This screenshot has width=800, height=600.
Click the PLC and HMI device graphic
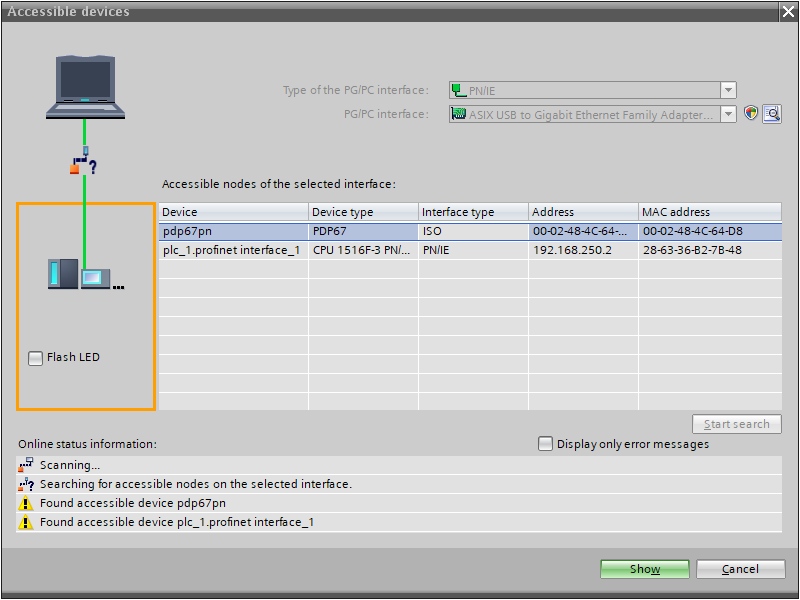(86, 274)
